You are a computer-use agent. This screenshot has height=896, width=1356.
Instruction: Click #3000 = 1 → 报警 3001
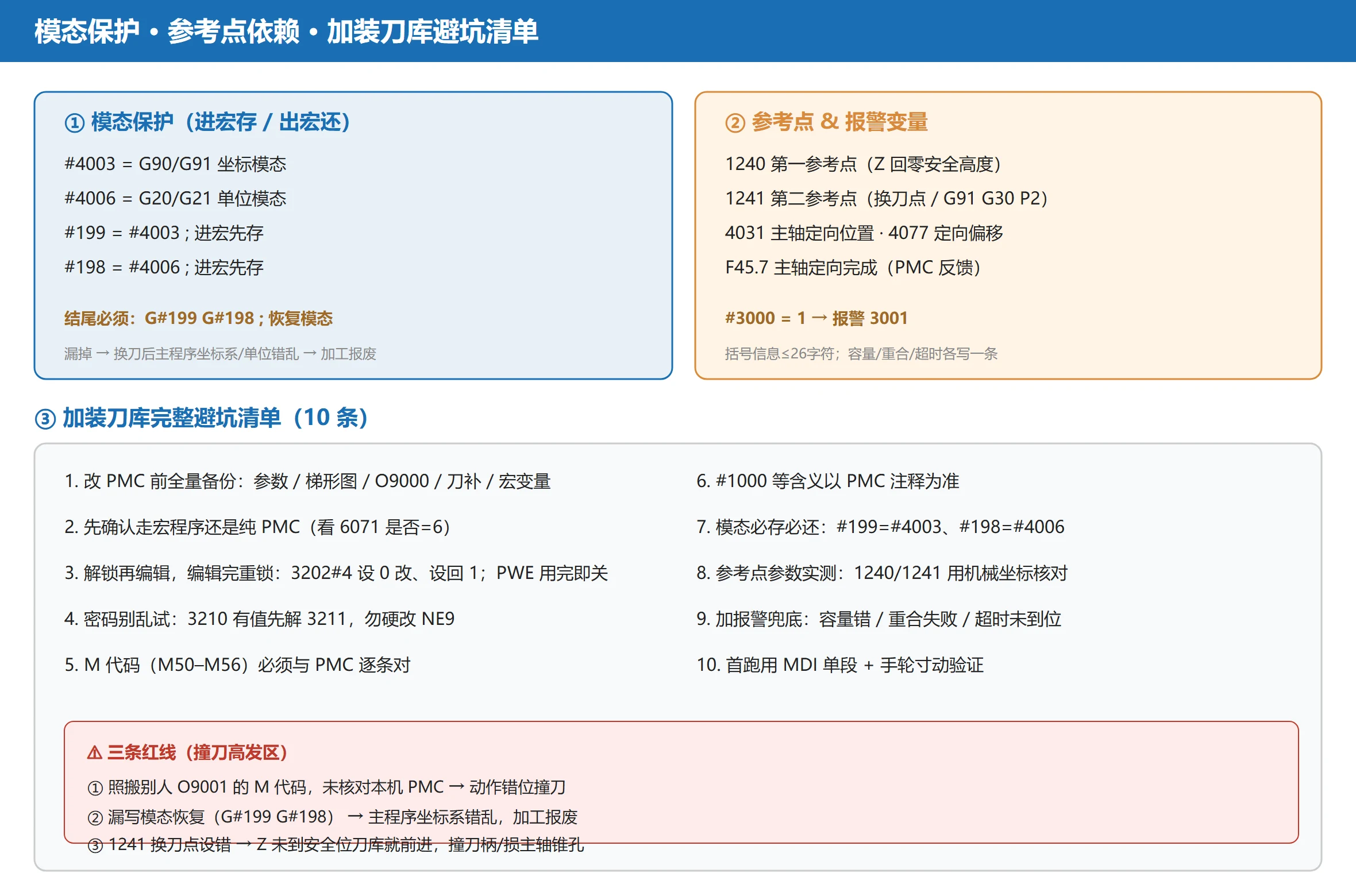coord(816,318)
